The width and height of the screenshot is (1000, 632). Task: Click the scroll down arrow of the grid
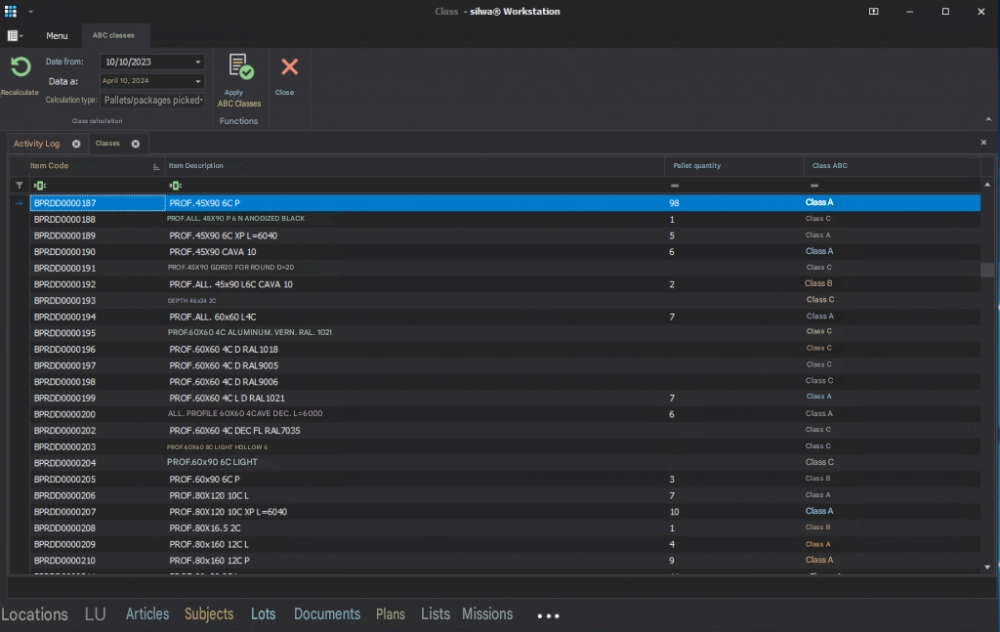(987, 567)
